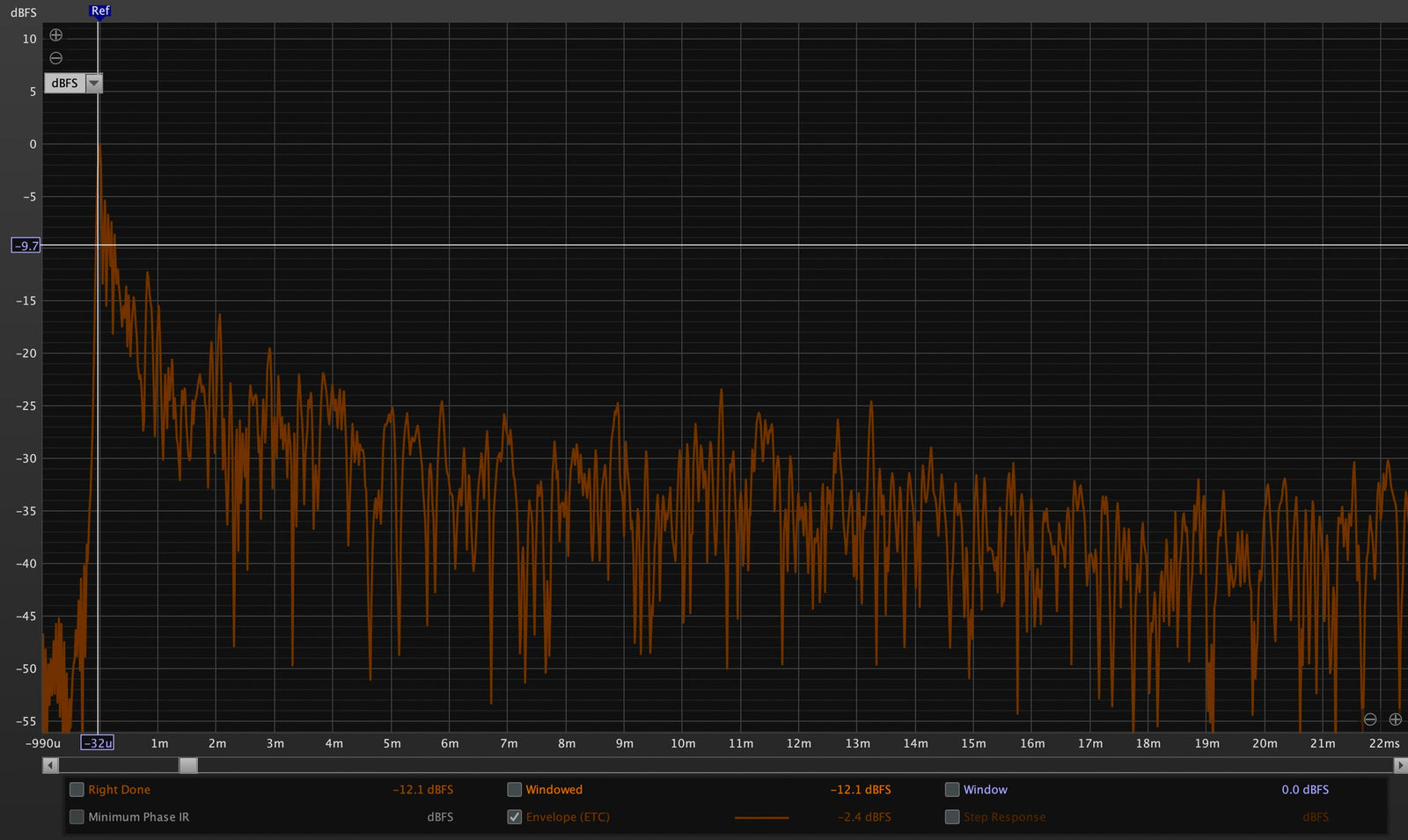Disable the Envelope (ETC) checkbox
Screen dimensions: 1408x840
pyautogui.click(x=515, y=817)
